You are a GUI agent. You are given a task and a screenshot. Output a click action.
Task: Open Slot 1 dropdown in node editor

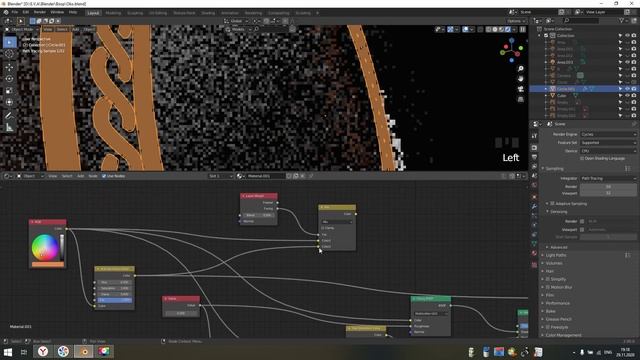220,176
